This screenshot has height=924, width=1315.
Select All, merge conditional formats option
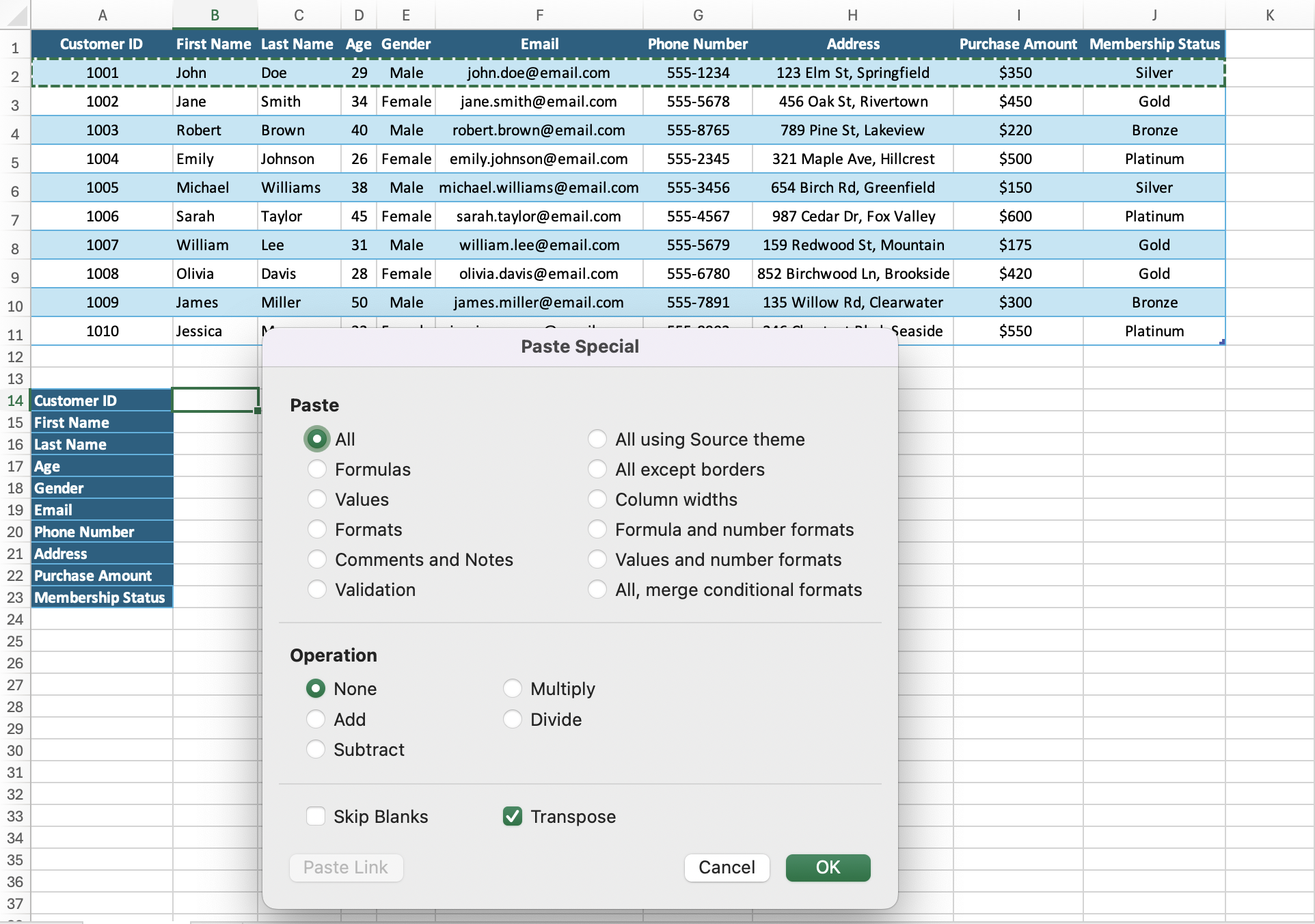597,590
